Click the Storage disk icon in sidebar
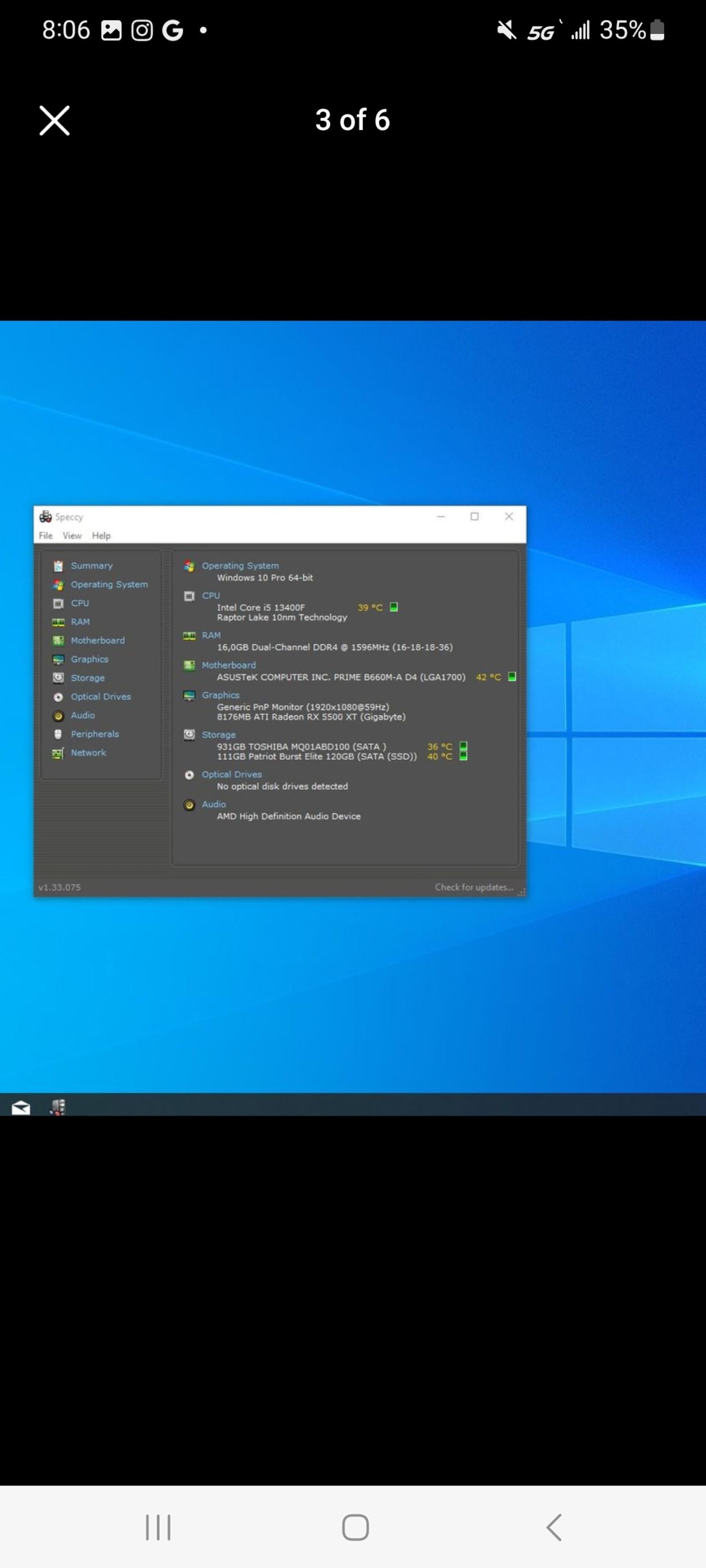706x1568 pixels. coord(58,678)
